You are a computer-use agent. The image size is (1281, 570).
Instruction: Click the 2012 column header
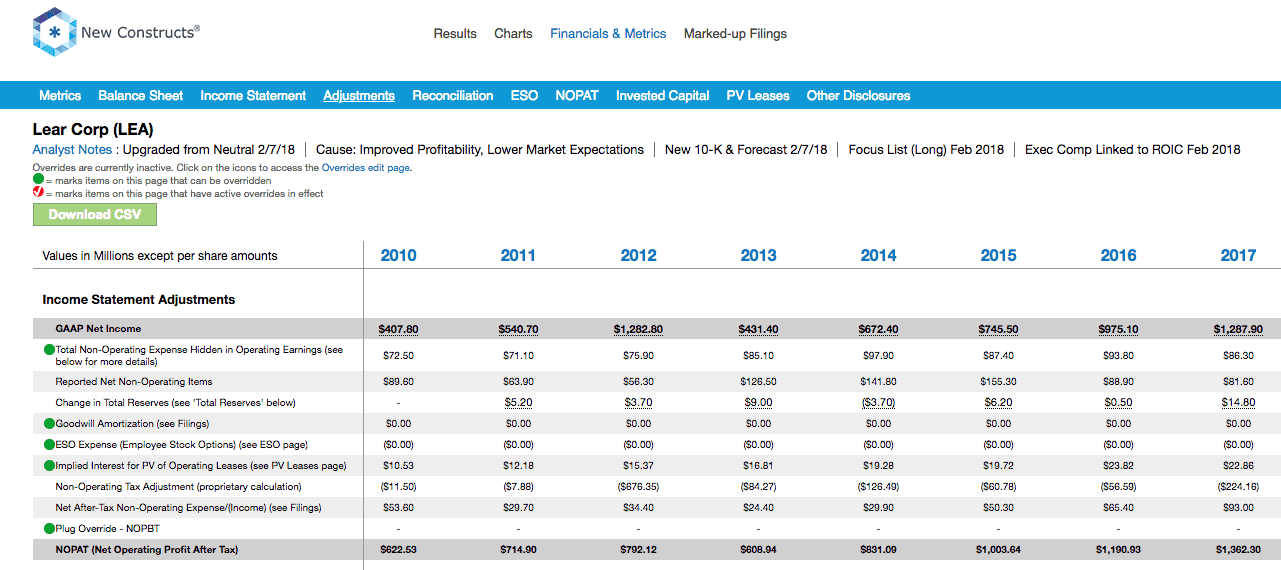(x=638, y=256)
